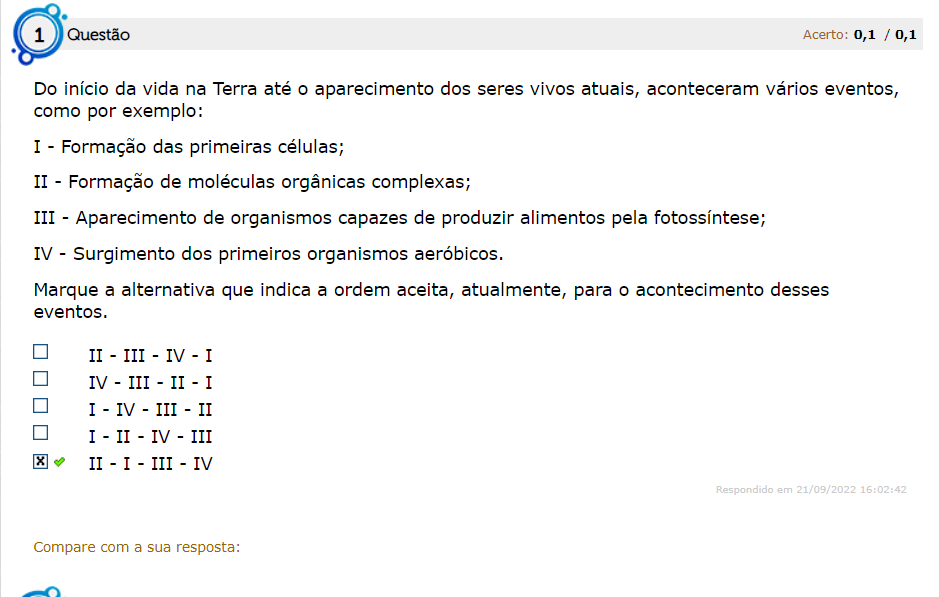The height and width of the screenshot is (597, 939).
Task: Click statement IV about aerobic organisms
Action: click(269, 253)
